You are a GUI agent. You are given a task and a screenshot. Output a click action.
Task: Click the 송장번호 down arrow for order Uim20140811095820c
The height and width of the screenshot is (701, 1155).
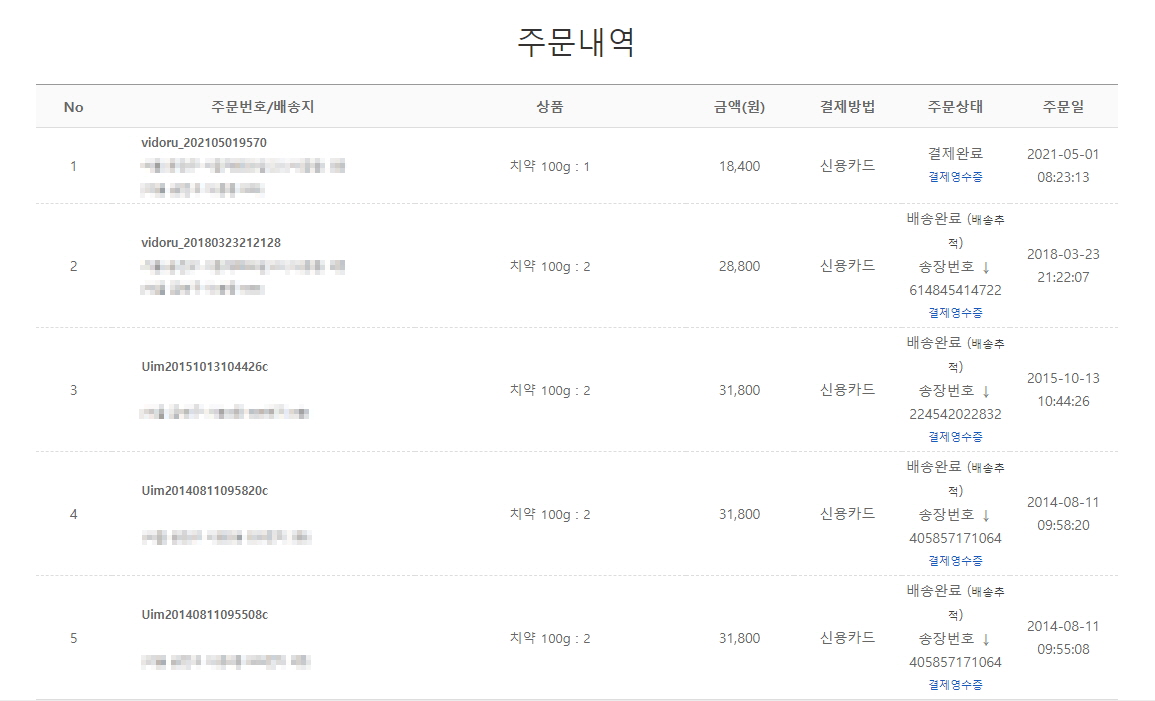(x=985, y=515)
